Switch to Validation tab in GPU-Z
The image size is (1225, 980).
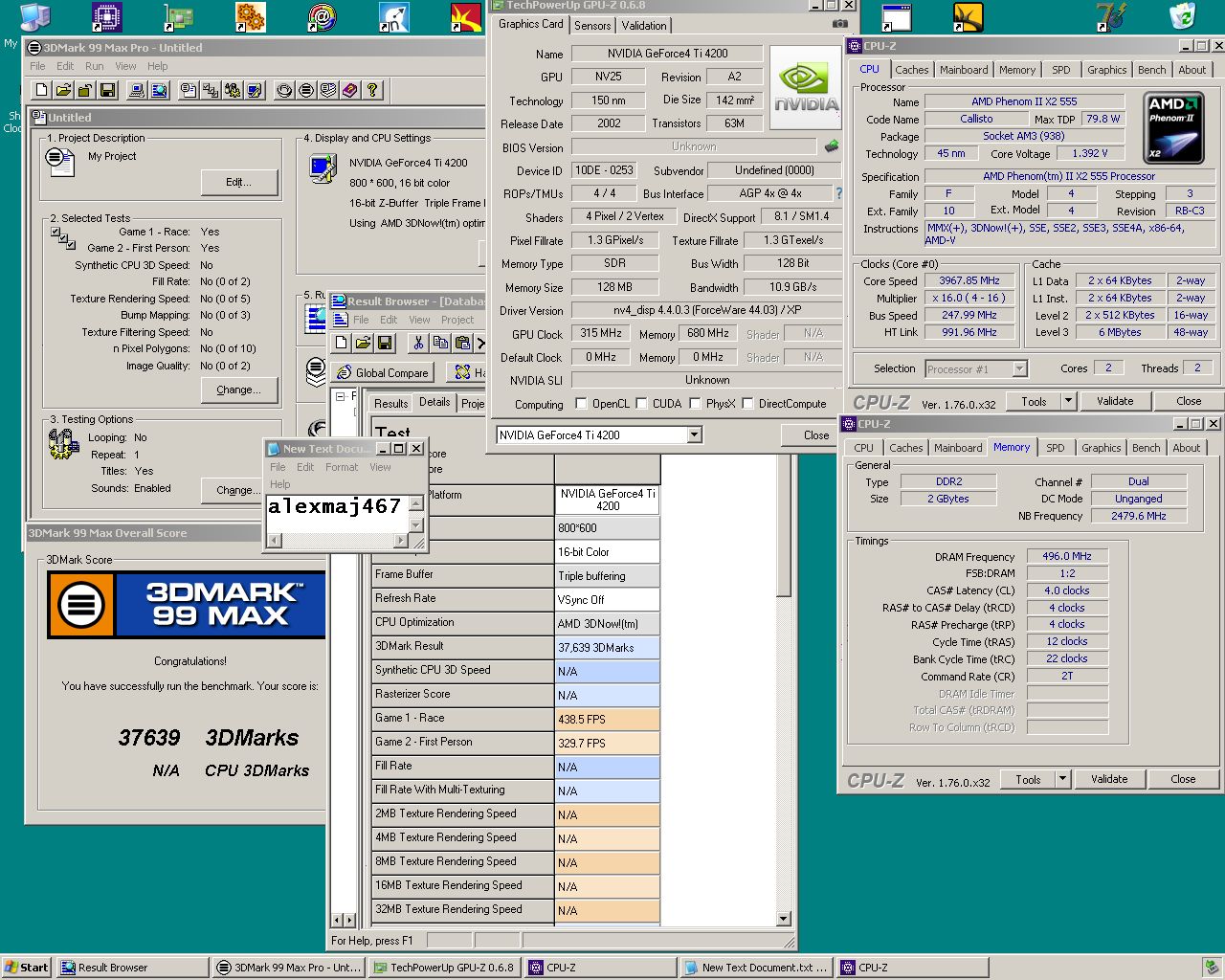(644, 26)
